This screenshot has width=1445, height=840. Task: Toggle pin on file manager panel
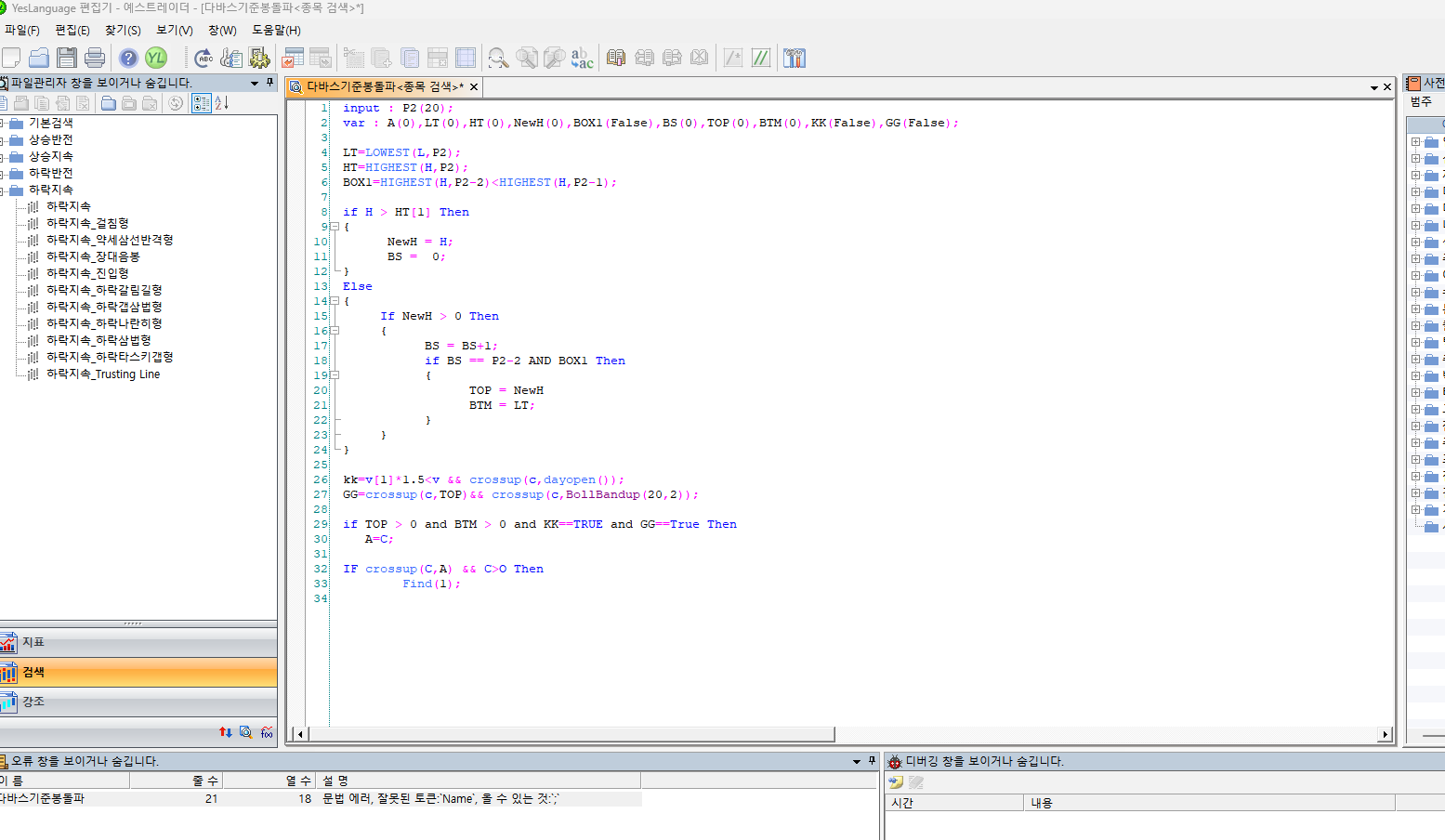(270, 83)
